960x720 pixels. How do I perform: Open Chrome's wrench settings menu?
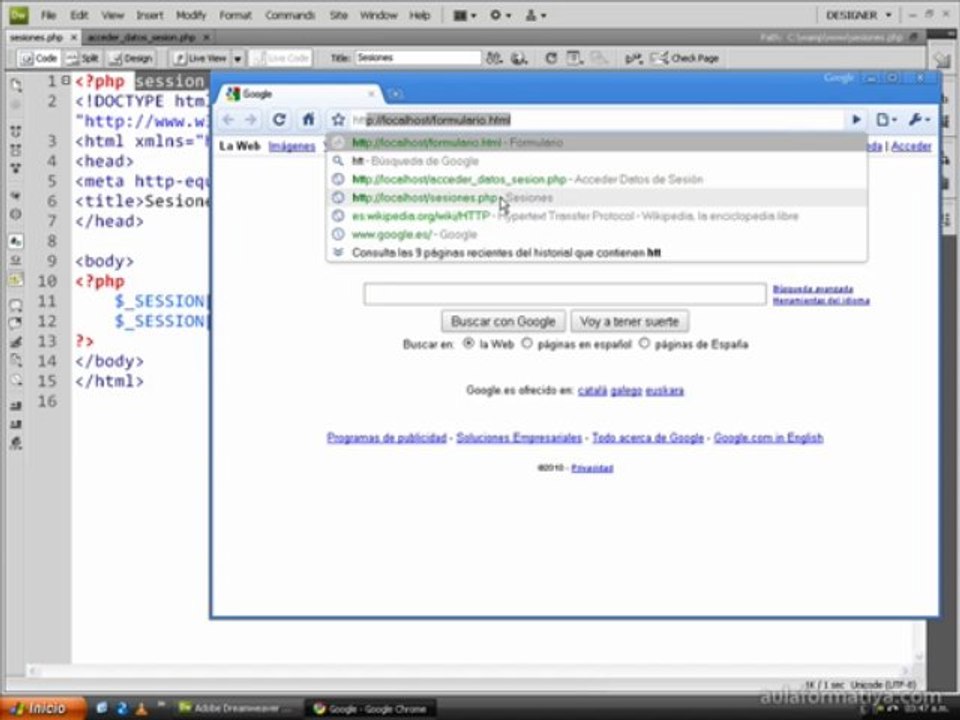920,120
